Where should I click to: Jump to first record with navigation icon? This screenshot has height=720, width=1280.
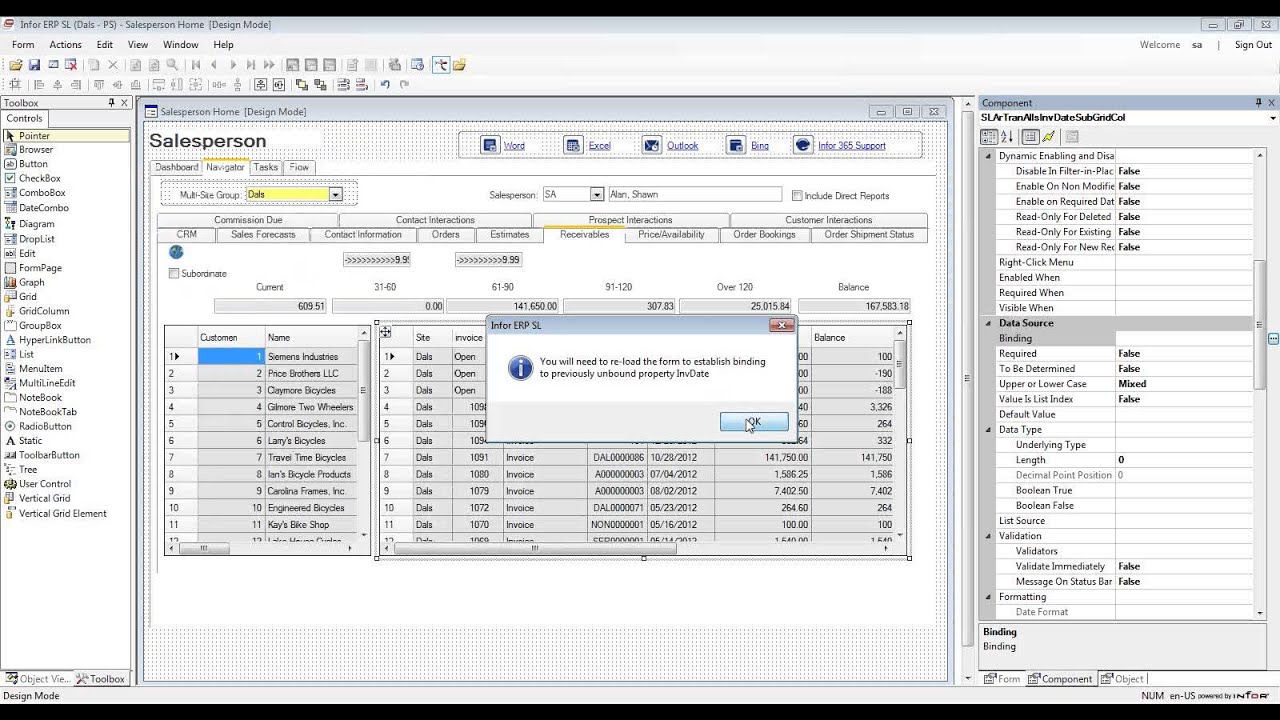click(x=196, y=65)
